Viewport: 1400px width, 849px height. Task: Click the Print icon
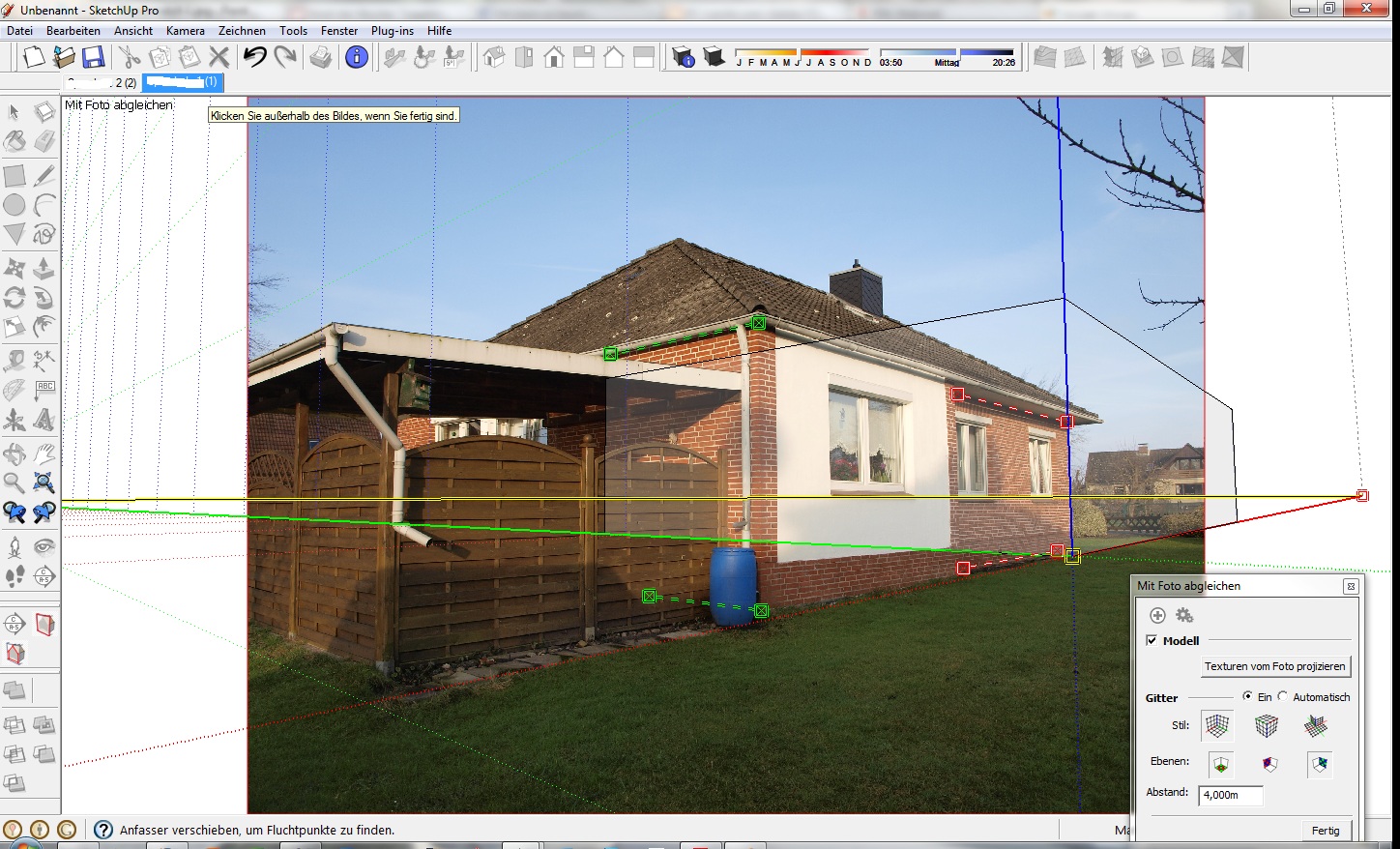click(321, 57)
